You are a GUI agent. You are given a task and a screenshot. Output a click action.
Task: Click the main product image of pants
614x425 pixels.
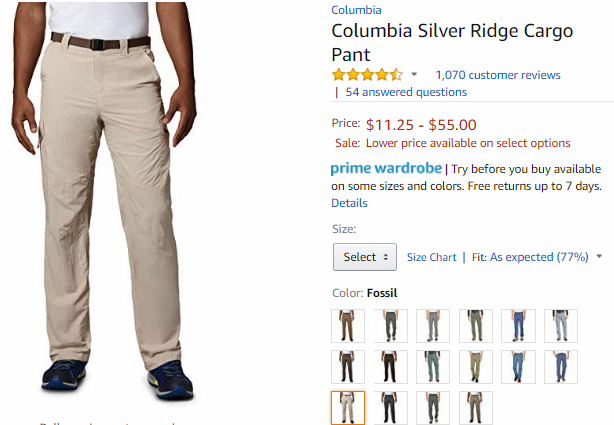pos(115,200)
